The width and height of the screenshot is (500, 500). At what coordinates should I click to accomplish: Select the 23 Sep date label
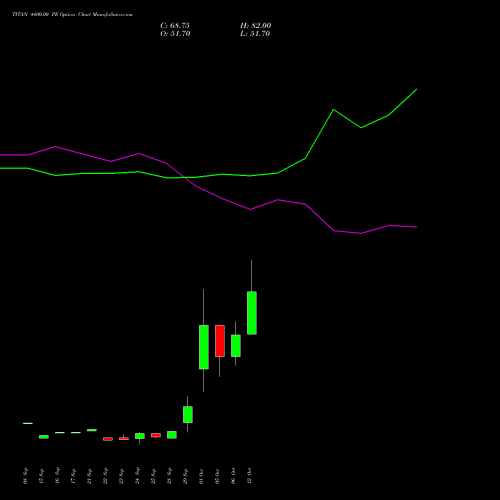pyautogui.click(x=122, y=476)
